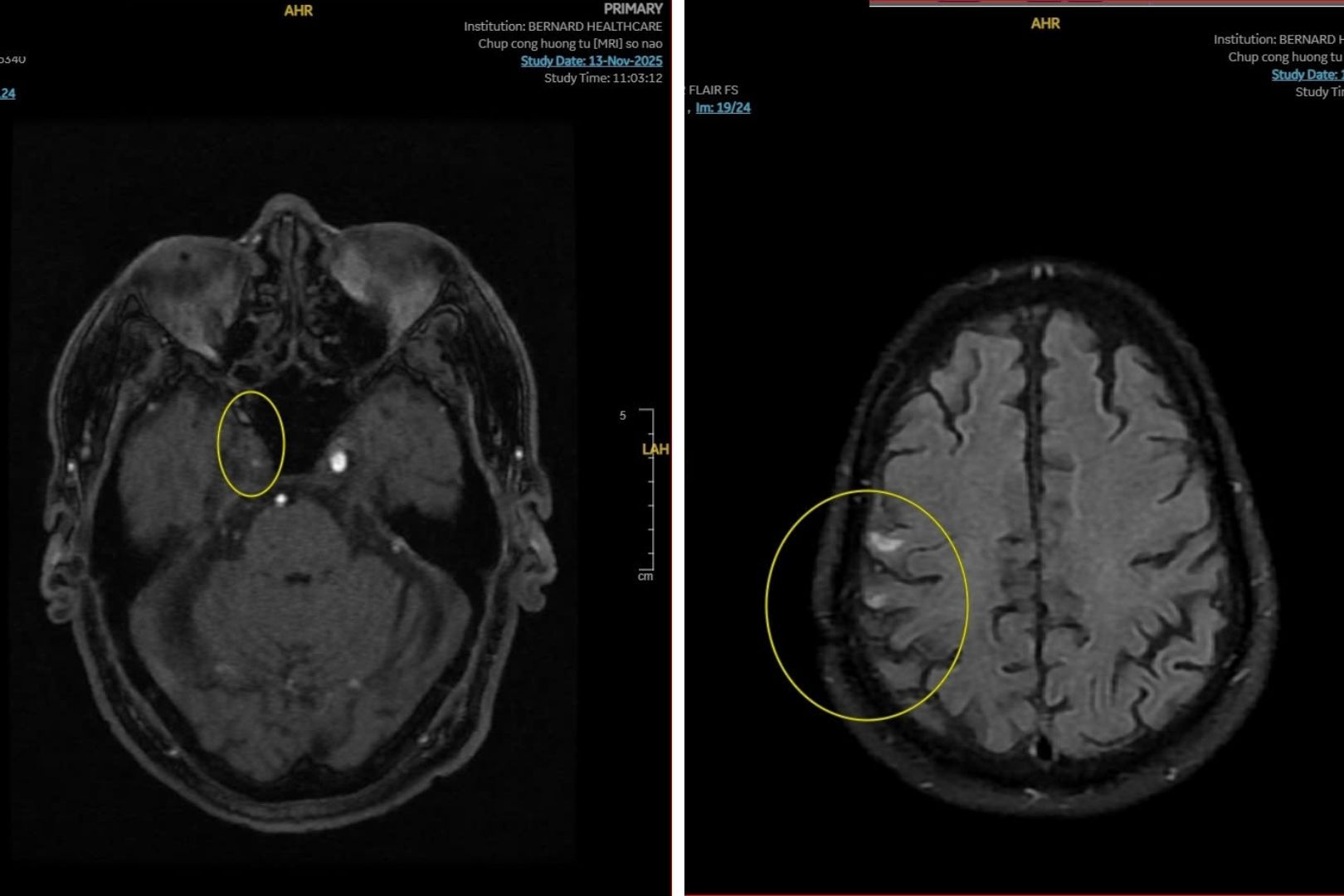Click the FLAIR FS series label
This screenshot has height=896, width=1344.
tap(713, 90)
